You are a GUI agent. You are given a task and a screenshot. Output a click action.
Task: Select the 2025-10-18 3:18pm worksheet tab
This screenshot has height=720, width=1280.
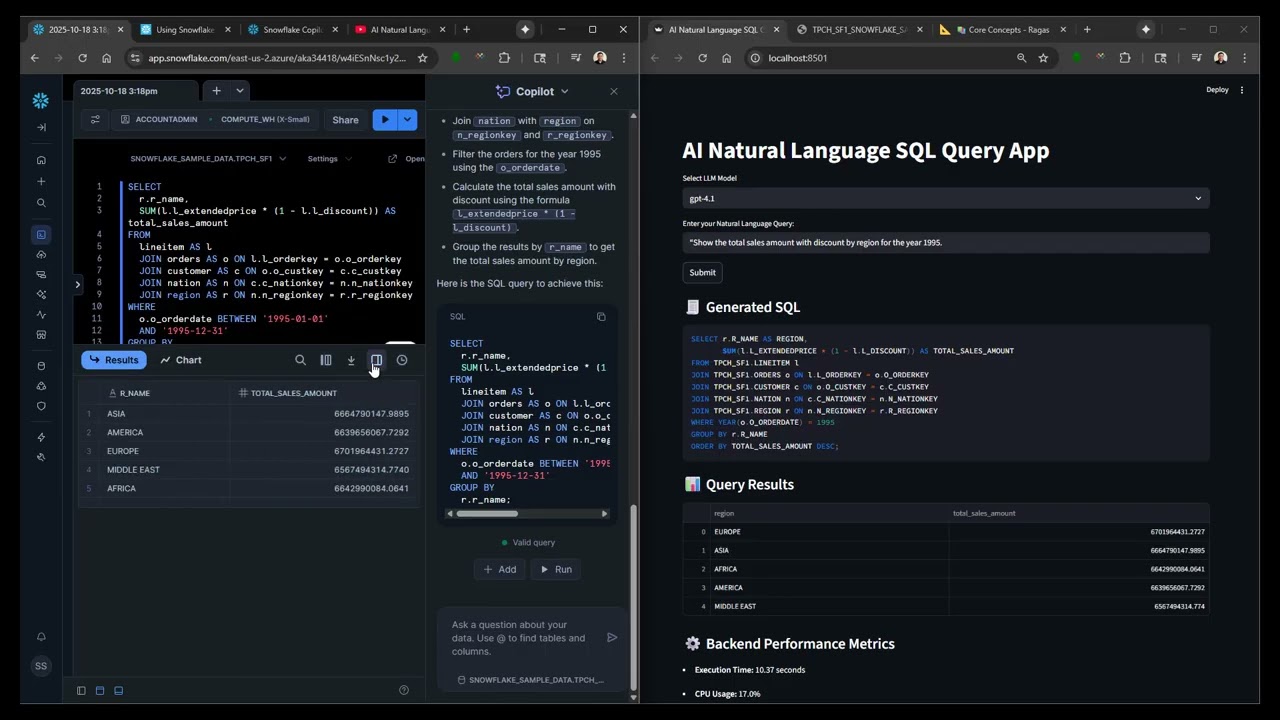tap(137, 91)
